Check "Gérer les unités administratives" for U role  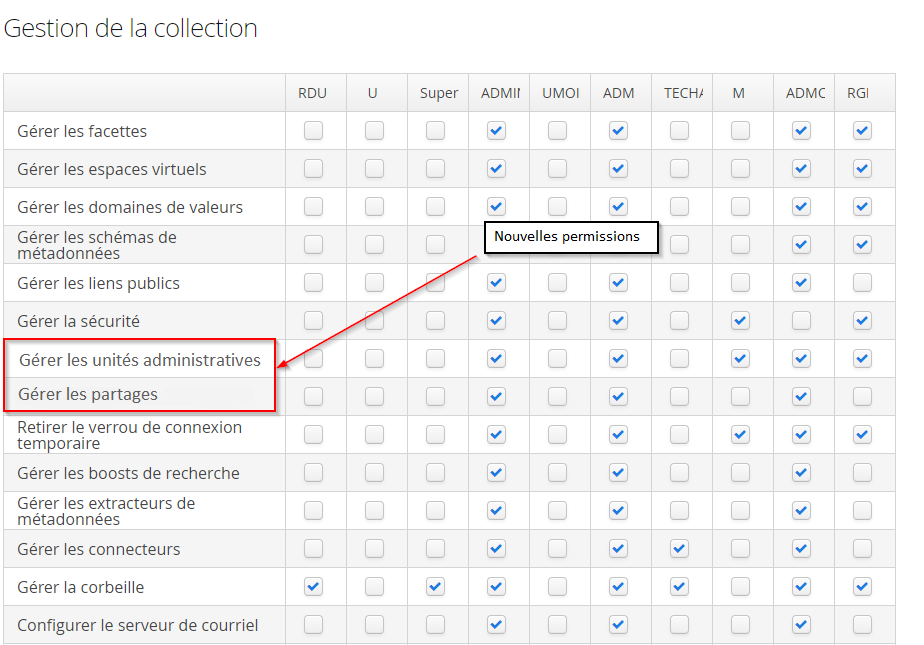coord(374,358)
